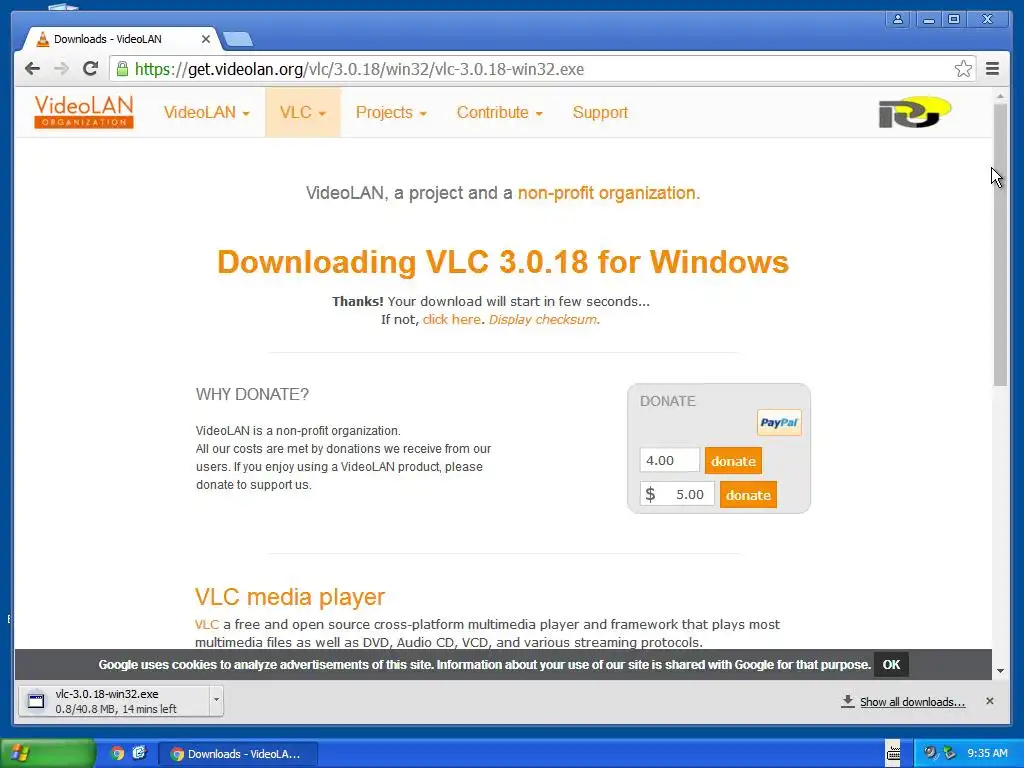The image size is (1024, 768).
Task: Bookmark this page with the star icon
Action: (x=963, y=69)
